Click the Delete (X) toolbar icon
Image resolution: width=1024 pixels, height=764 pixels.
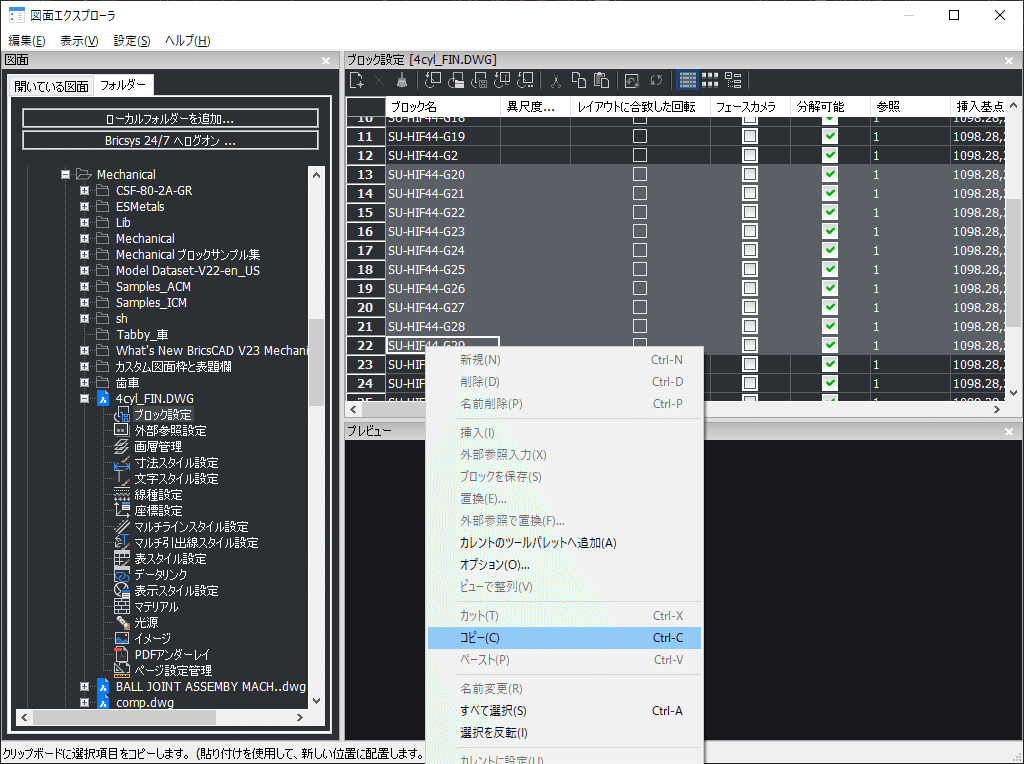(x=379, y=80)
